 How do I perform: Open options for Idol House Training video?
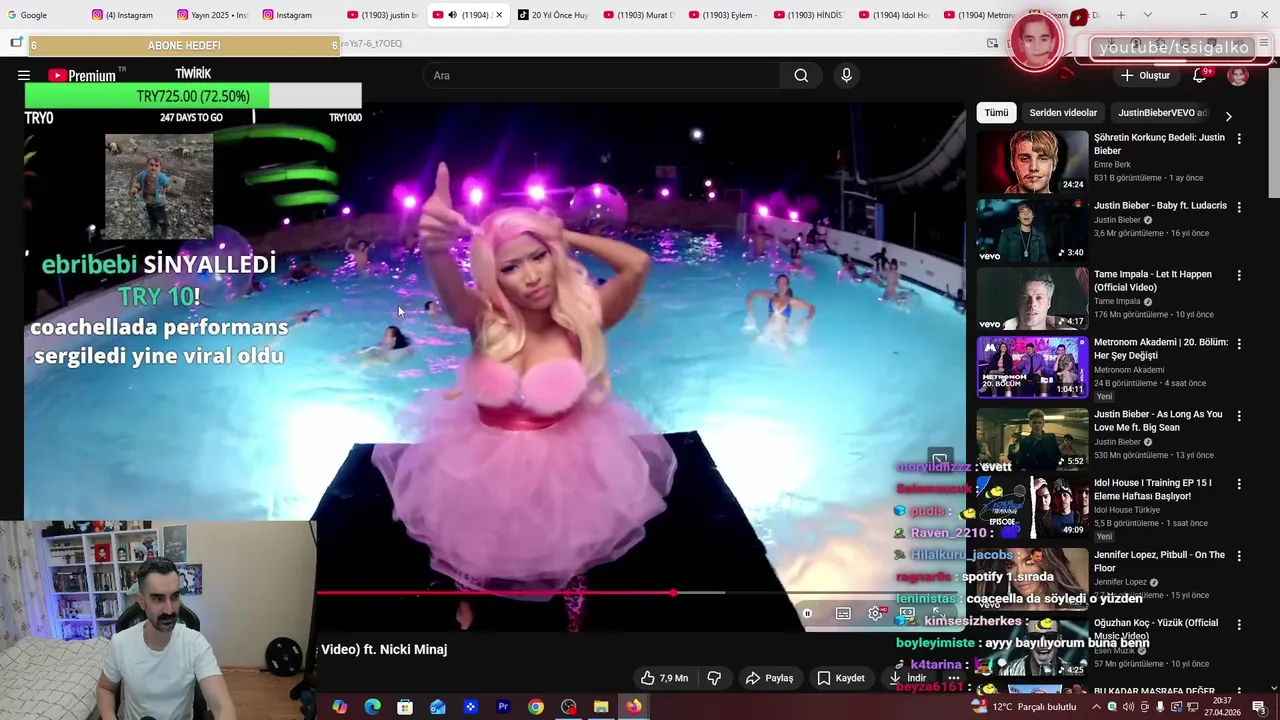coord(1239,484)
